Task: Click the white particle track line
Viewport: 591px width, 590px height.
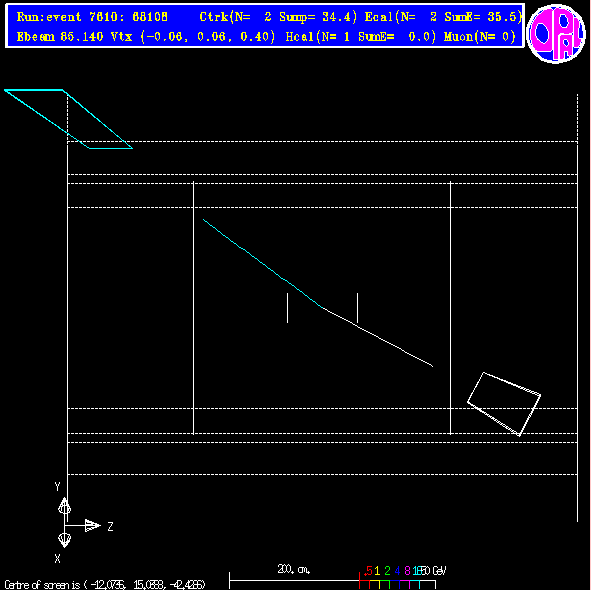Action: pyautogui.click(x=378, y=337)
